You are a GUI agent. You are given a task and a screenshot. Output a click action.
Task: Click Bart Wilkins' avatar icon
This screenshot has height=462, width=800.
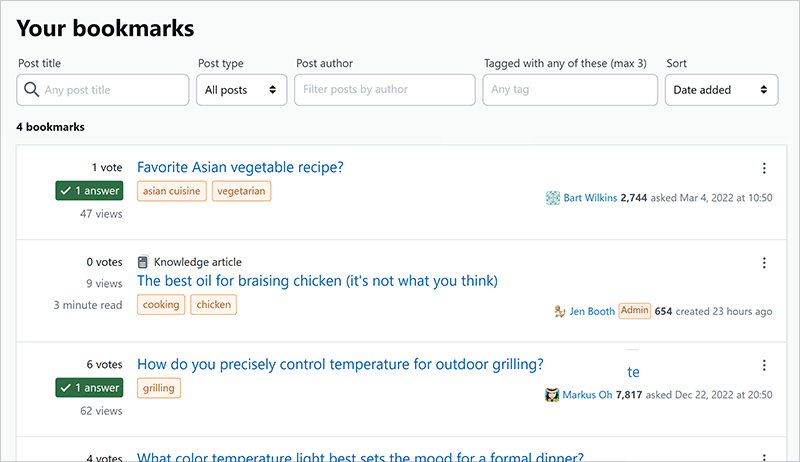pyautogui.click(x=552, y=198)
